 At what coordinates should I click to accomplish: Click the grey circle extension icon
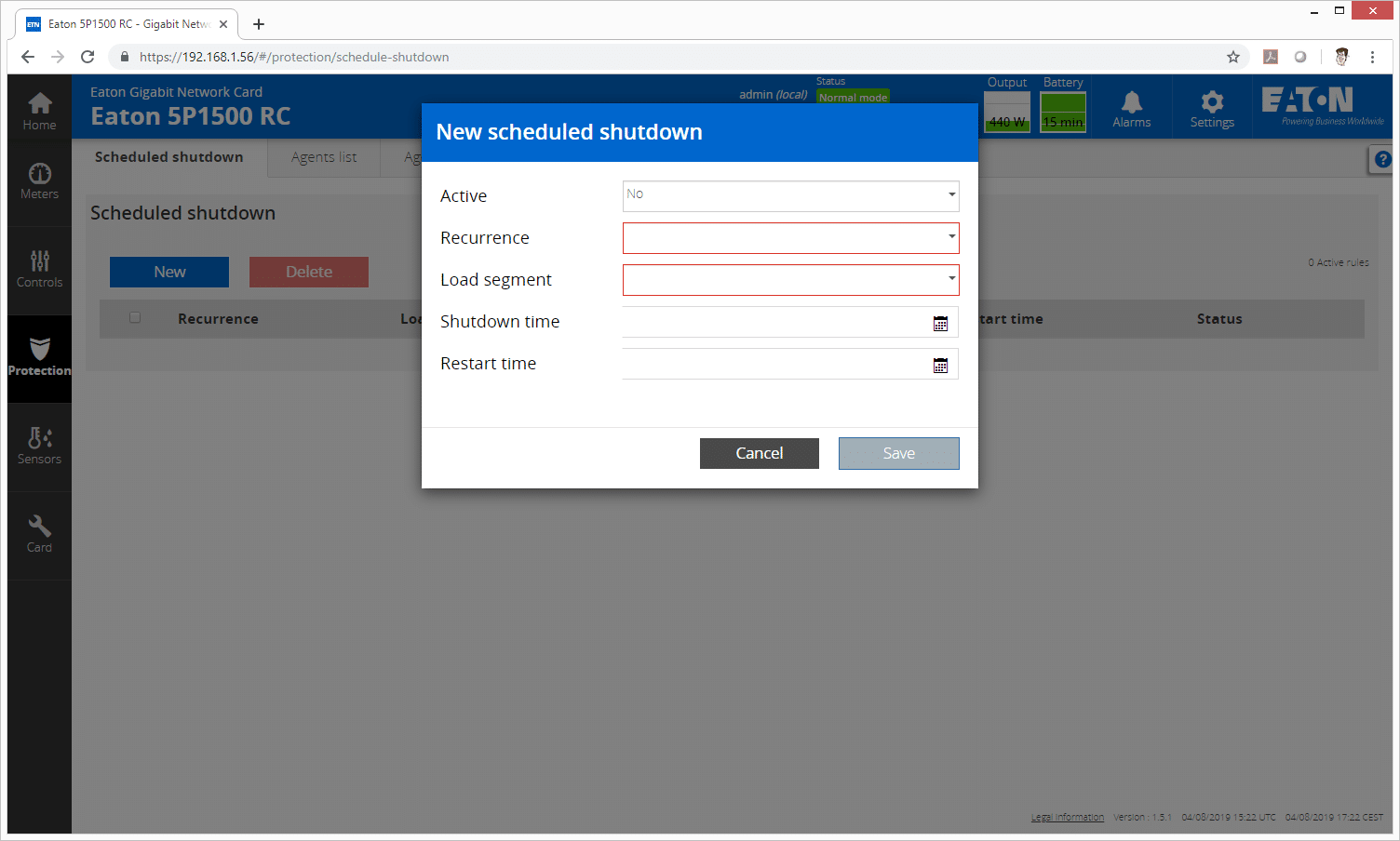pyautogui.click(x=1300, y=57)
